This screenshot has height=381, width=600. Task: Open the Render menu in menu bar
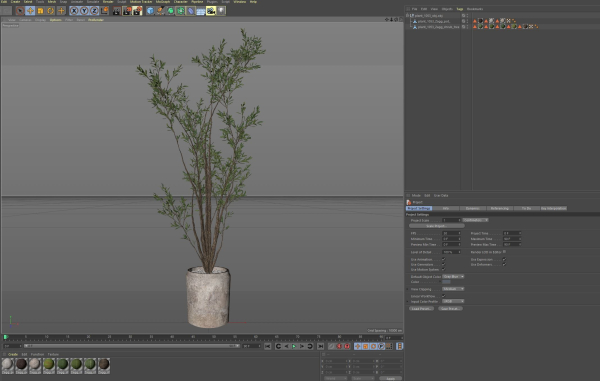(108, 2)
